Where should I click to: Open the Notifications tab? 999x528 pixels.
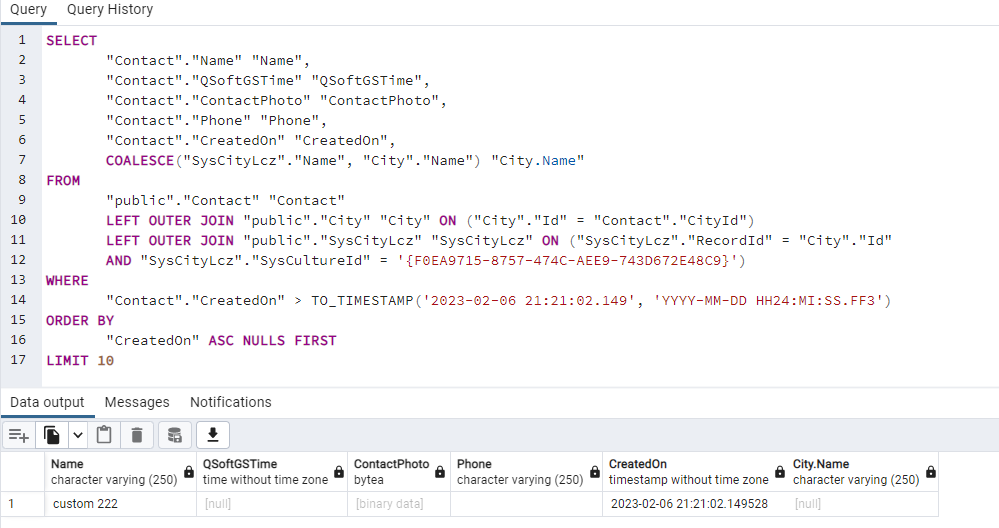click(231, 403)
